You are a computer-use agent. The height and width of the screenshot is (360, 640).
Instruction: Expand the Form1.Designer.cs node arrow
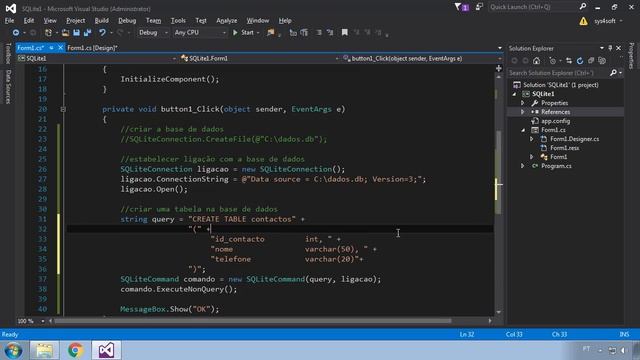(x=531, y=139)
